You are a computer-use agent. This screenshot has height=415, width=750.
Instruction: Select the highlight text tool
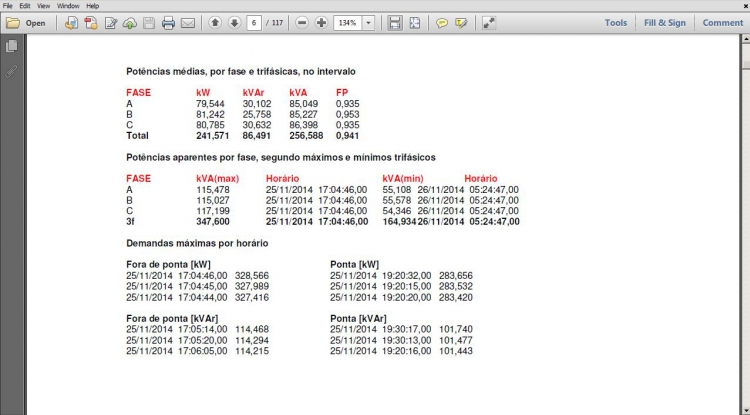pos(460,22)
